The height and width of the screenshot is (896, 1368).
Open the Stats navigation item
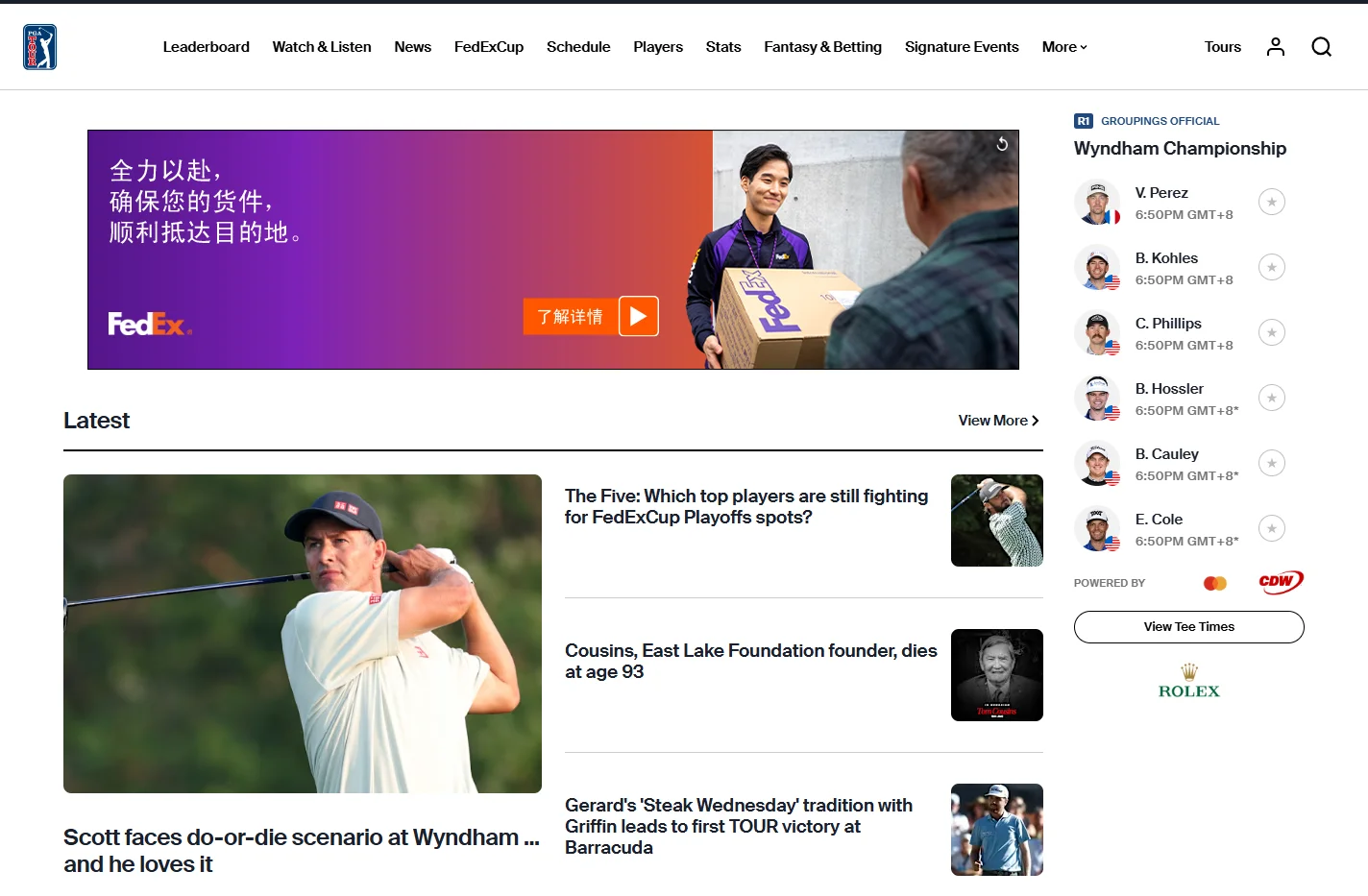pos(723,46)
